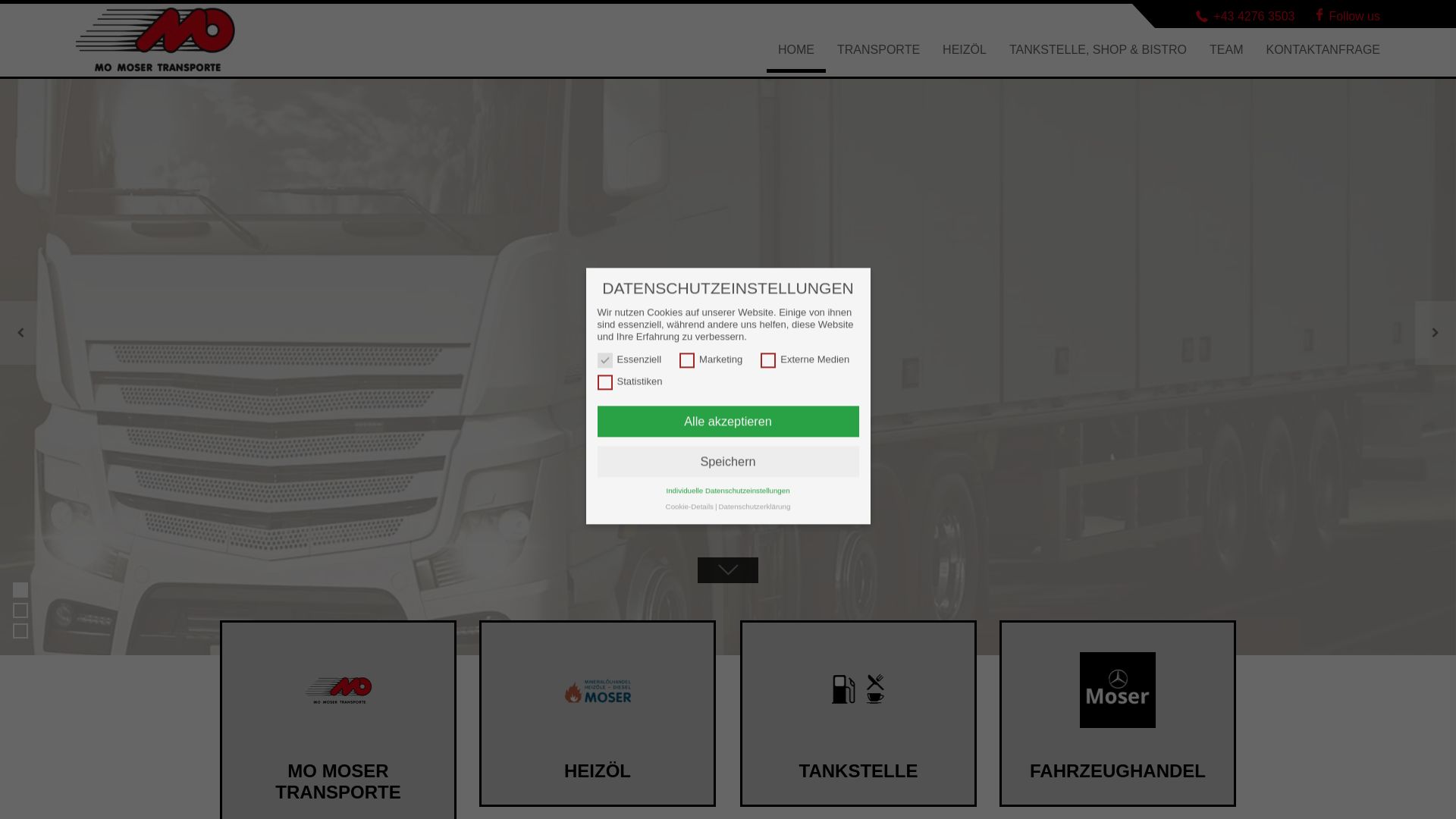The image size is (1456, 819).
Task: Click the TANKSTELLE card title
Action: point(858,771)
